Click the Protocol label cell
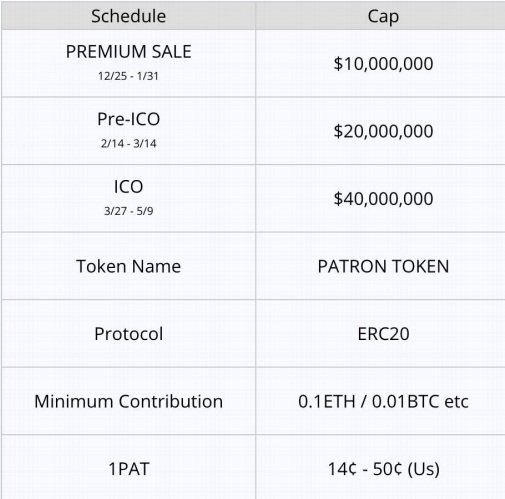 tap(128, 334)
